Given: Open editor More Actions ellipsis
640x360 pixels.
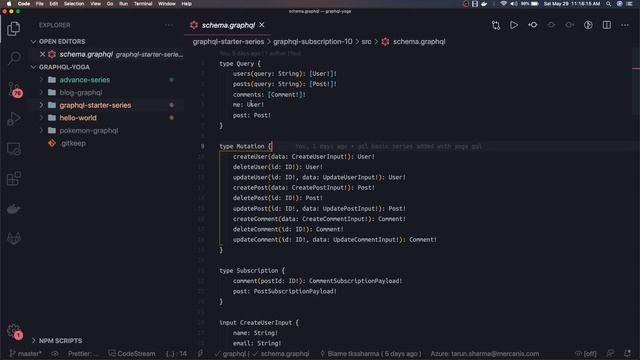Looking at the screenshot, I should 625,25.
